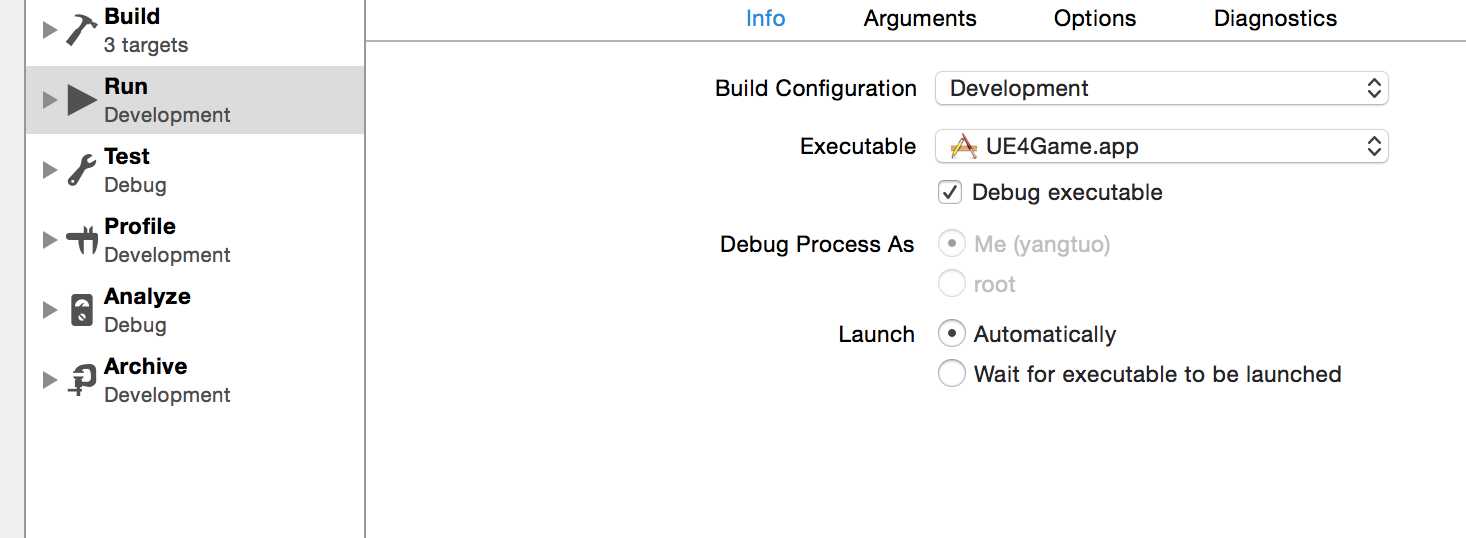Expand the Archive action disclosure triangle
Image resolution: width=1466 pixels, height=538 pixels.
coord(50,380)
